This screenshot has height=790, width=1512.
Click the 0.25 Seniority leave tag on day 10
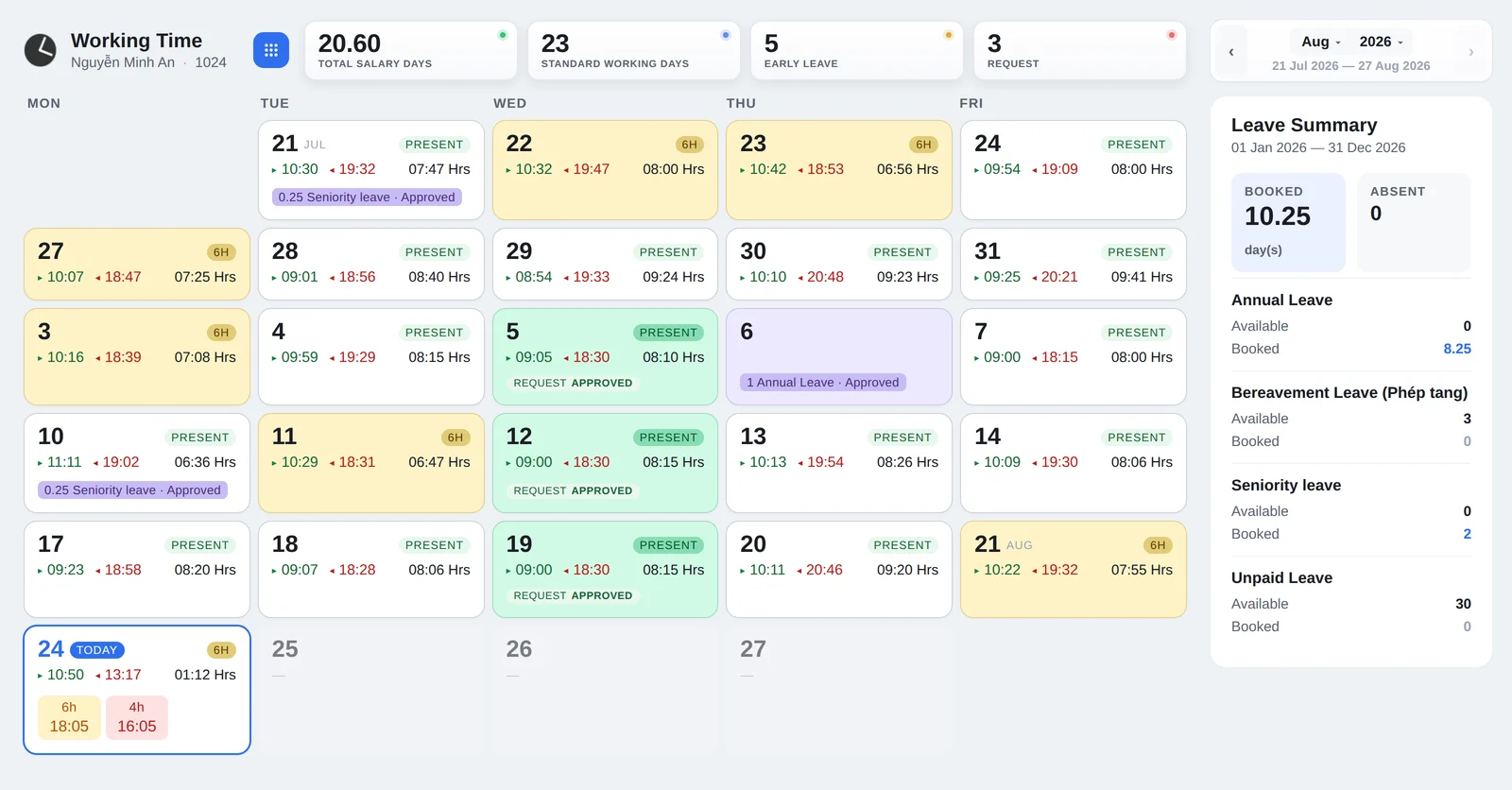[132, 490]
